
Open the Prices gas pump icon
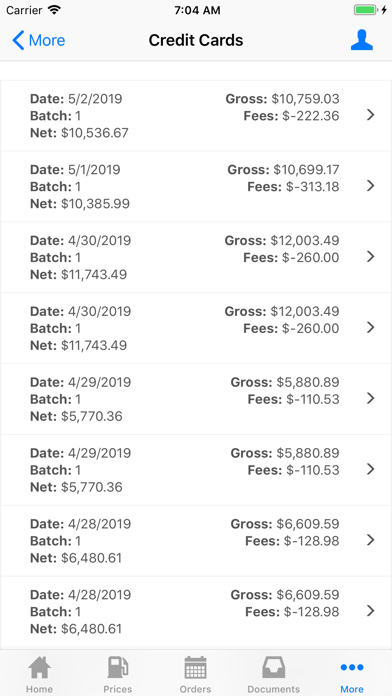118,668
